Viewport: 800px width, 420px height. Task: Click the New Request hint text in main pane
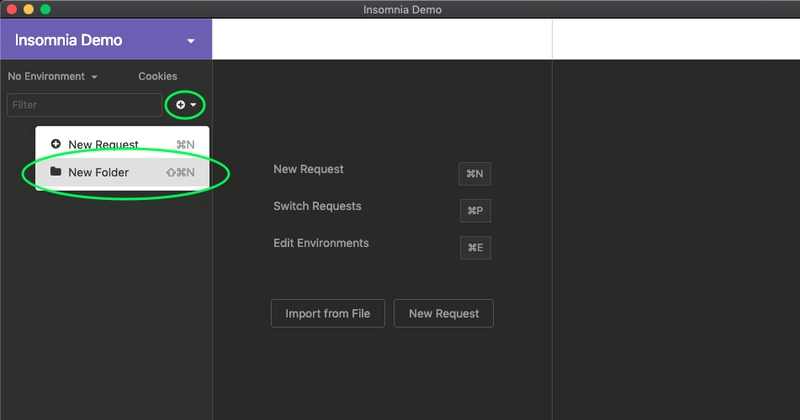pos(308,169)
